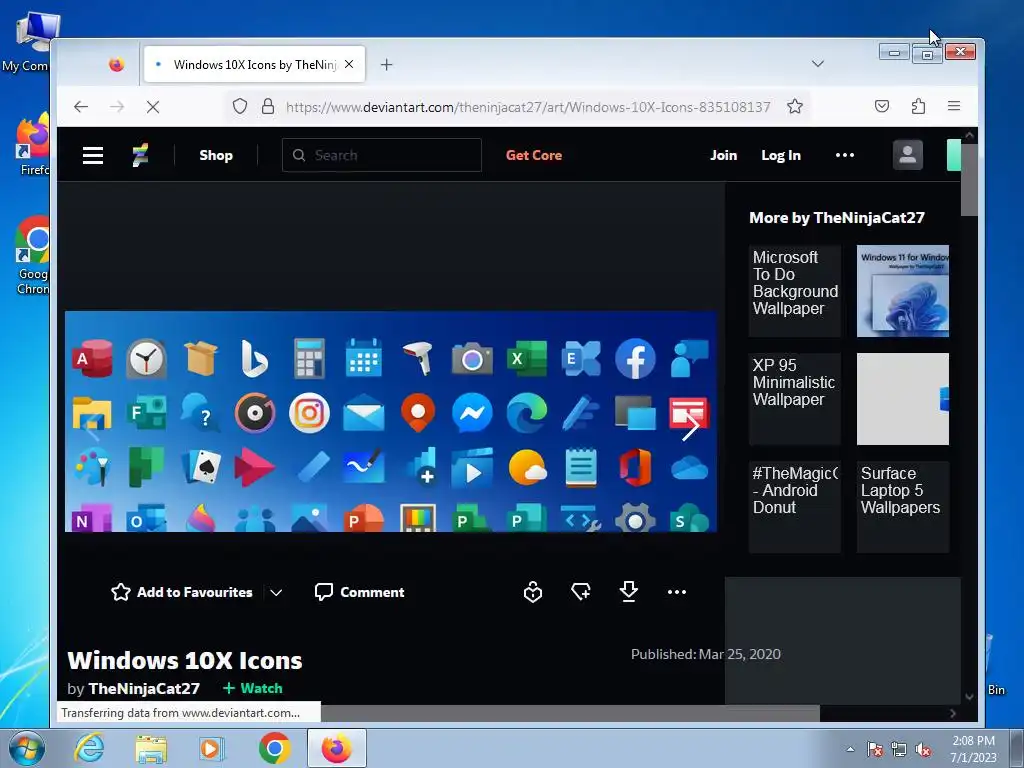Launch Internet Explorer from taskbar

click(x=89, y=748)
